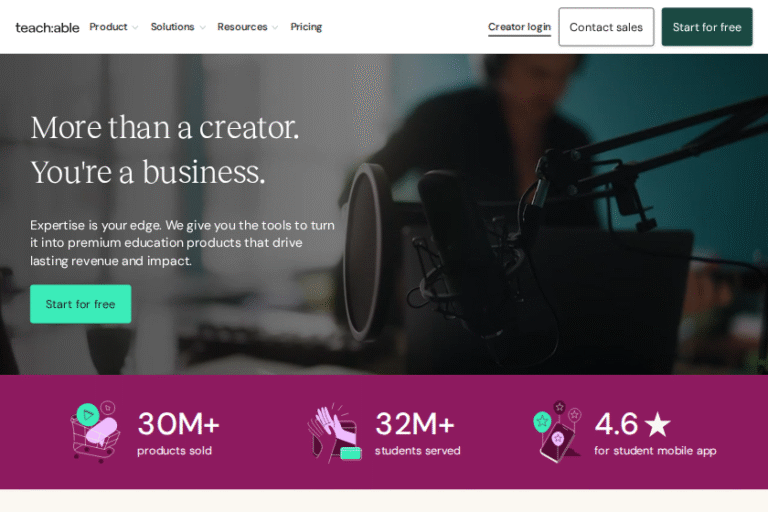Screen dimensions: 768x512
Task: Open the Resources menu label
Action: [x=242, y=27]
